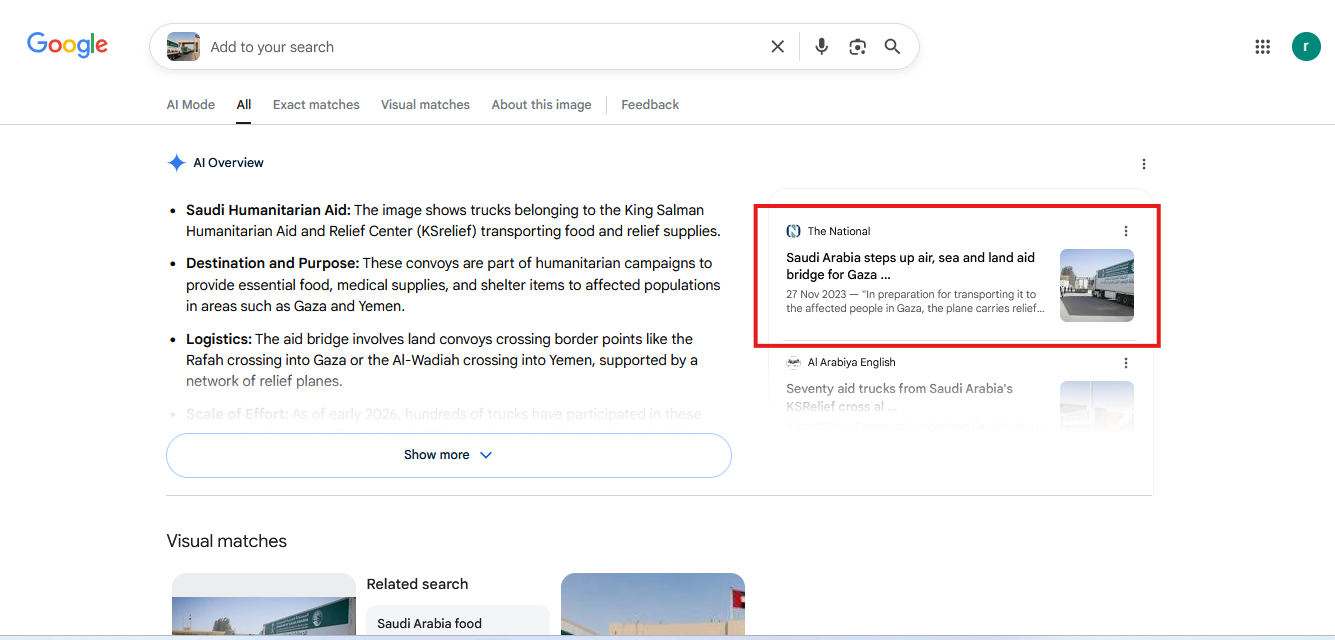Select the All tab
The height and width of the screenshot is (640, 1335).
click(244, 104)
